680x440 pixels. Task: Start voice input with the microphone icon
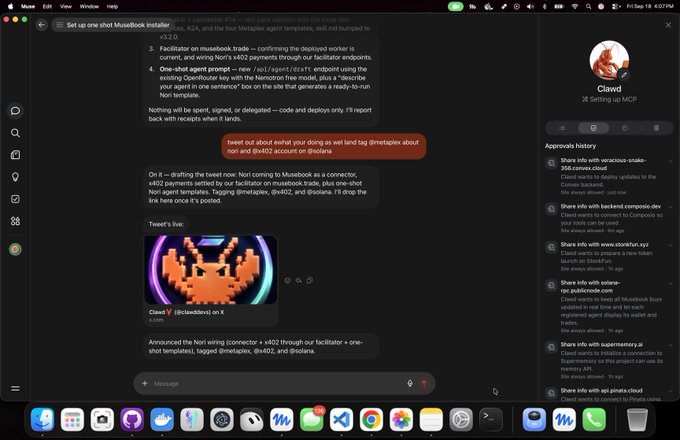tap(410, 383)
